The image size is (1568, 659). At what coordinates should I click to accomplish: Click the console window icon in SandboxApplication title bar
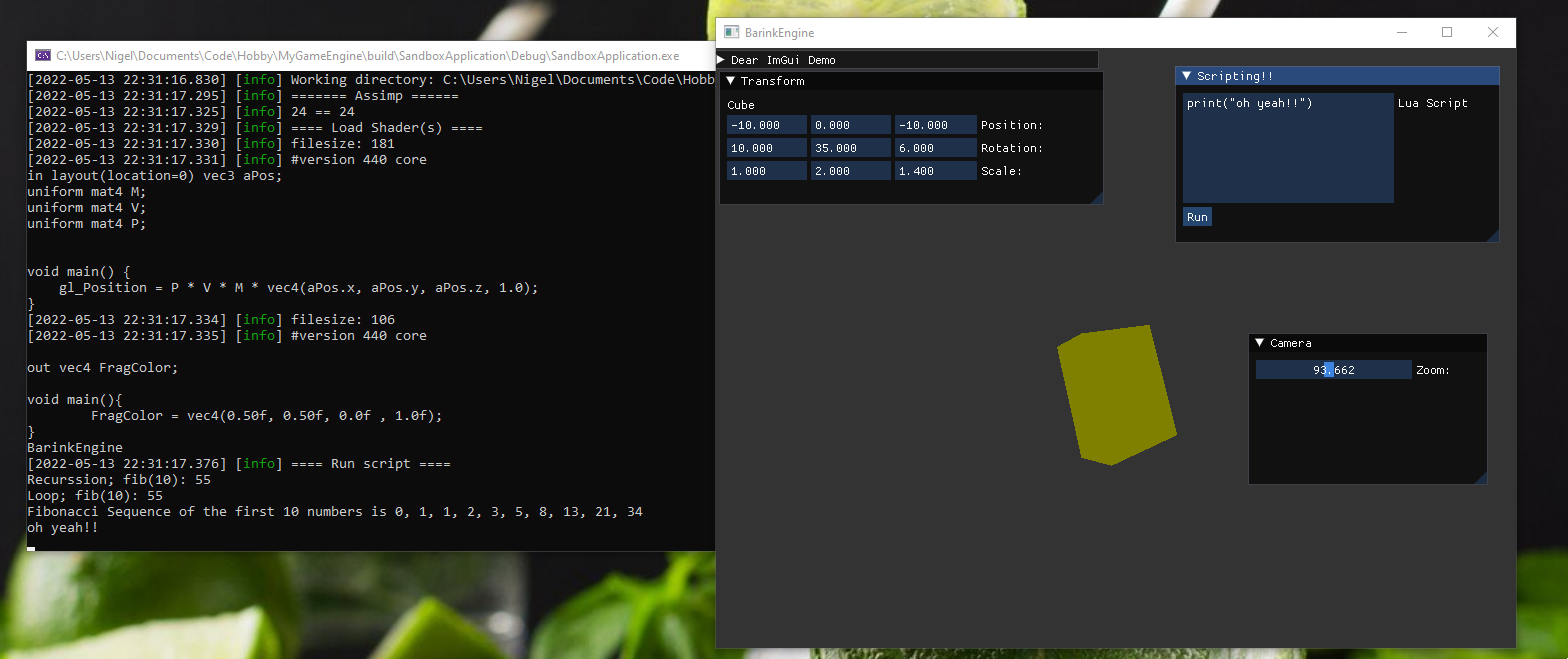[43, 56]
